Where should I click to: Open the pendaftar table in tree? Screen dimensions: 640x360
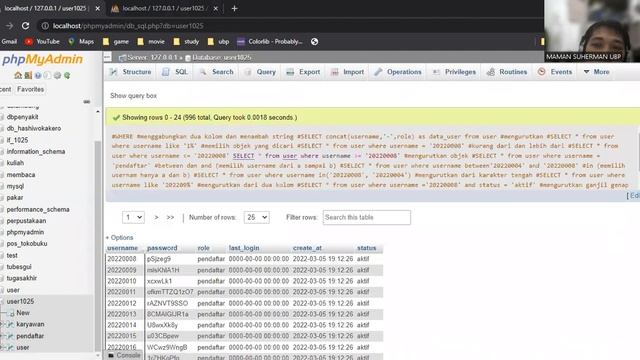[x=30, y=336]
